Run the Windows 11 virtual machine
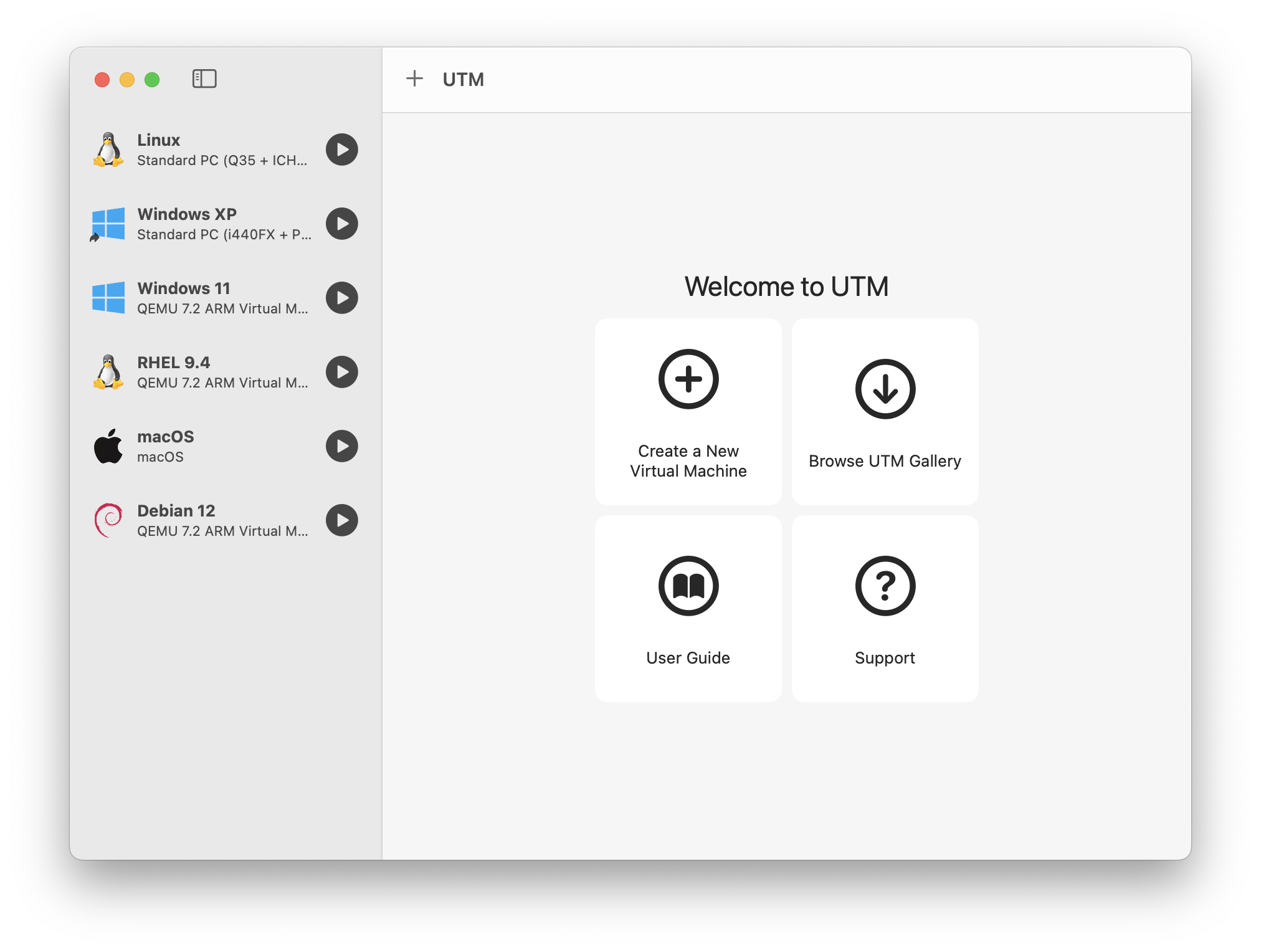 [x=341, y=298]
